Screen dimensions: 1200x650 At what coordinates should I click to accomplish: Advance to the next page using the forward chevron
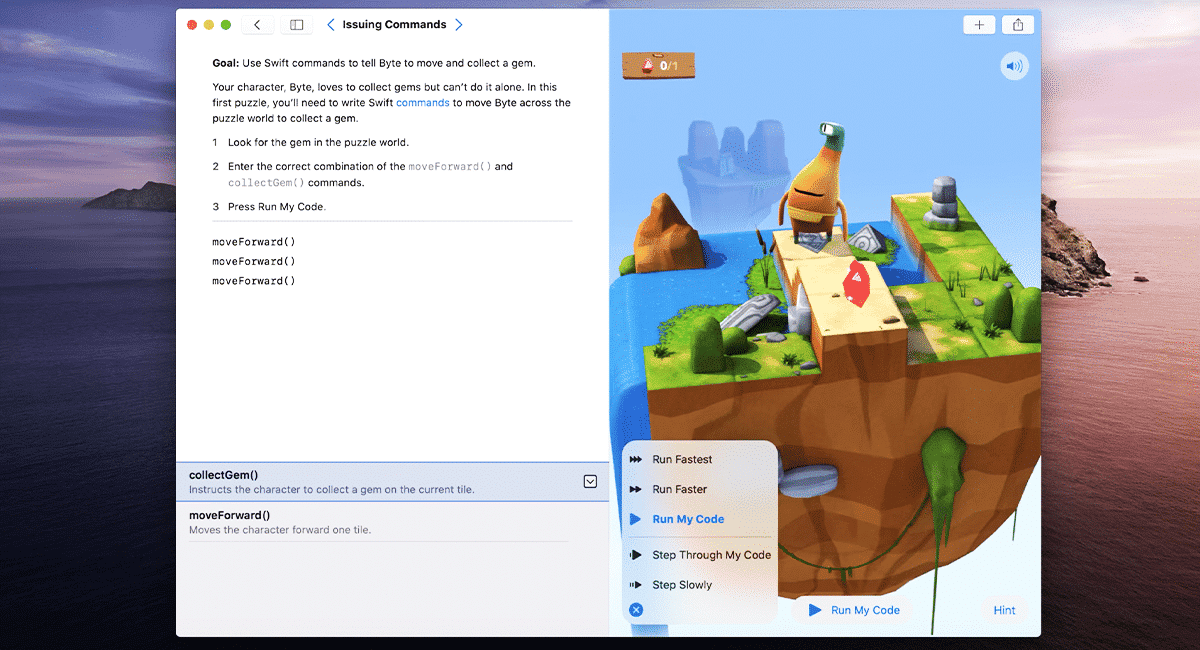(459, 23)
